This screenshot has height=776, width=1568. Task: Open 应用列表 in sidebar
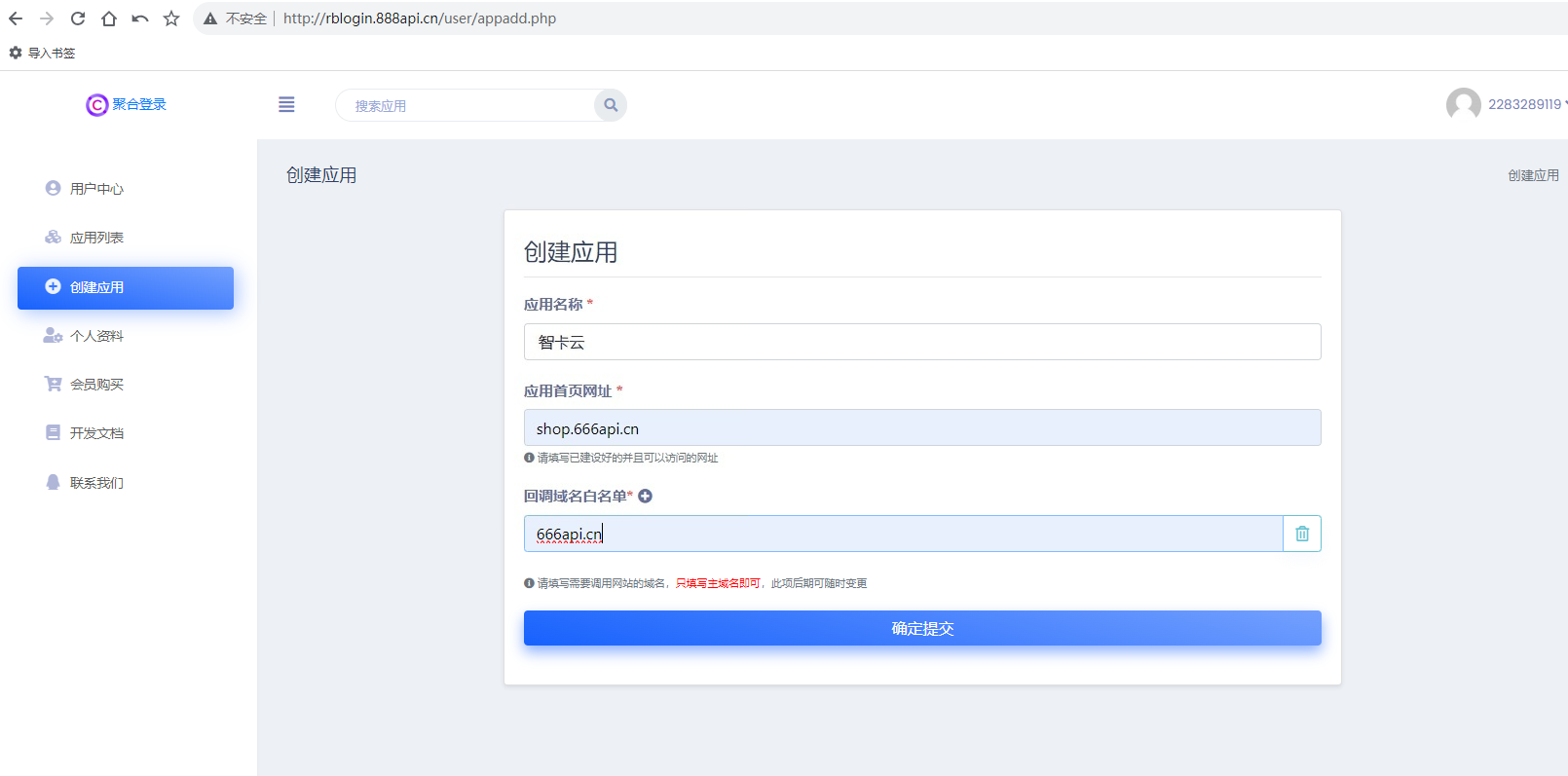(x=96, y=238)
